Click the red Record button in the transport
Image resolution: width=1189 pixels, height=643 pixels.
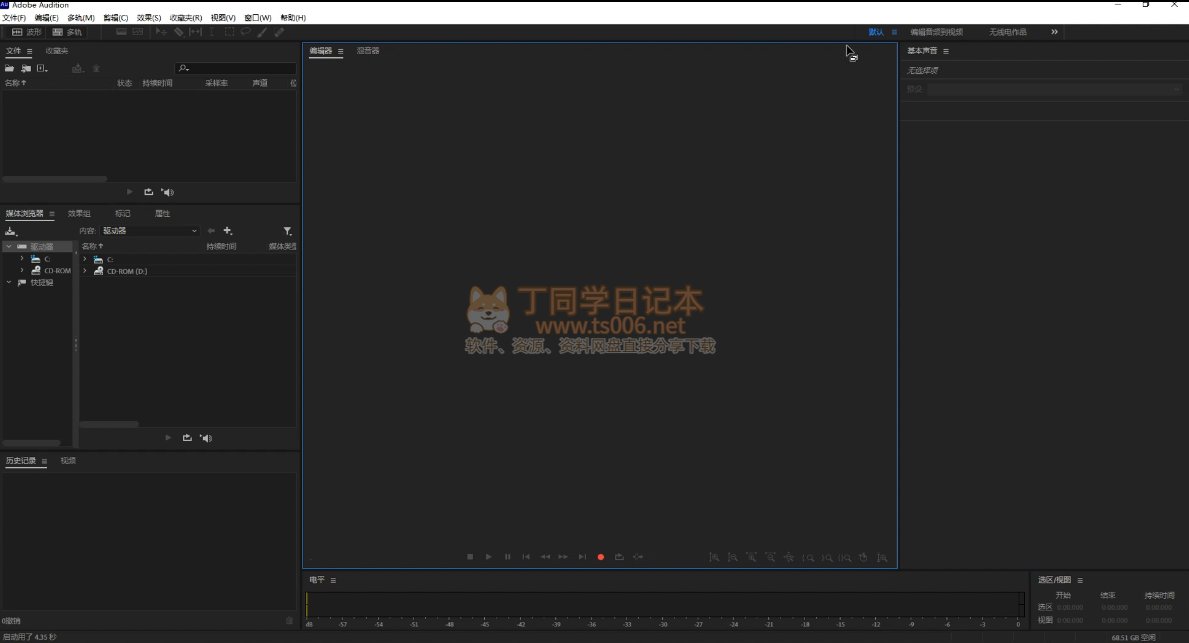click(x=601, y=557)
